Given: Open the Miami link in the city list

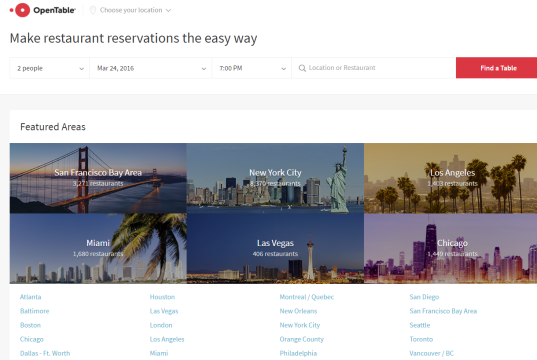Looking at the screenshot, I should (159, 353).
